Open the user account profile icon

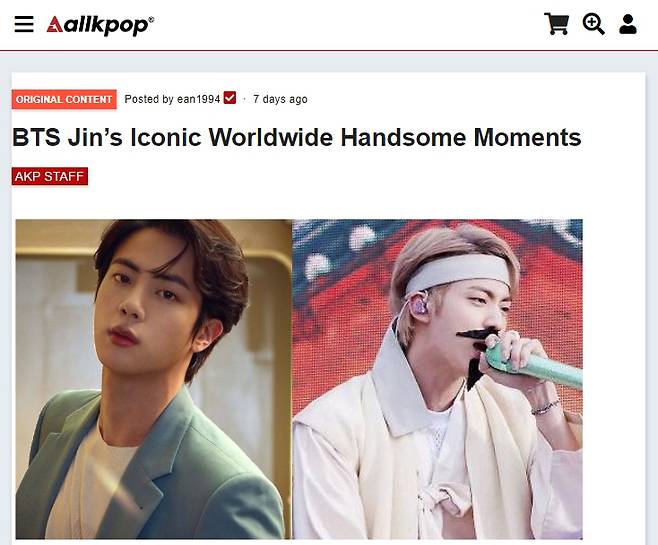pyautogui.click(x=628, y=24)
